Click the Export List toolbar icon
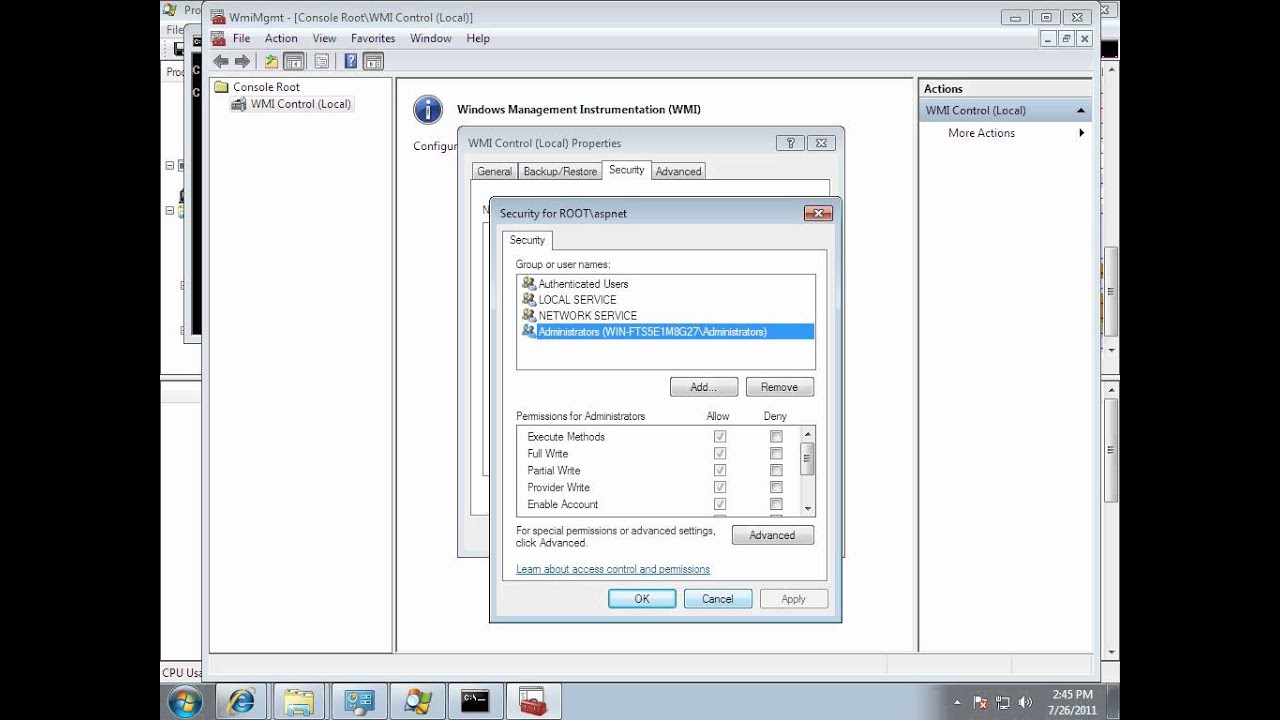This screenshot has height=720, width=1280. coord(321,61)
